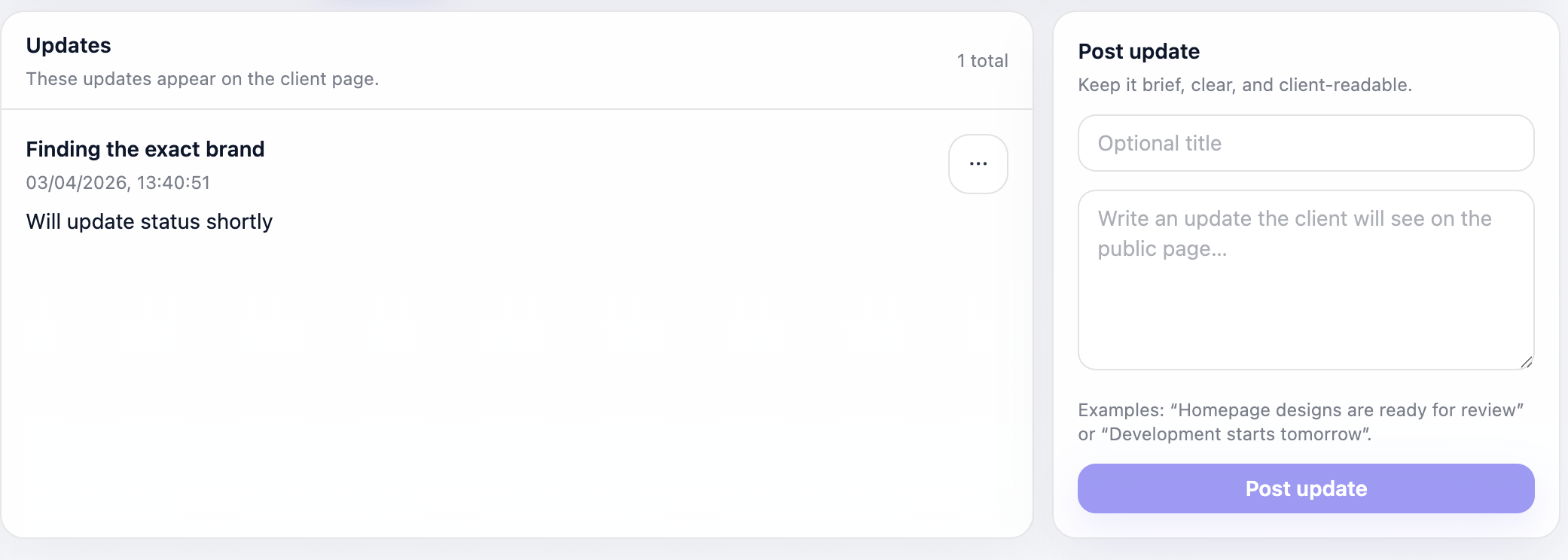The width and height of the screenshot is (1568, 560).
Task: Click the Optional title input field
Action: click(1305, 143)
